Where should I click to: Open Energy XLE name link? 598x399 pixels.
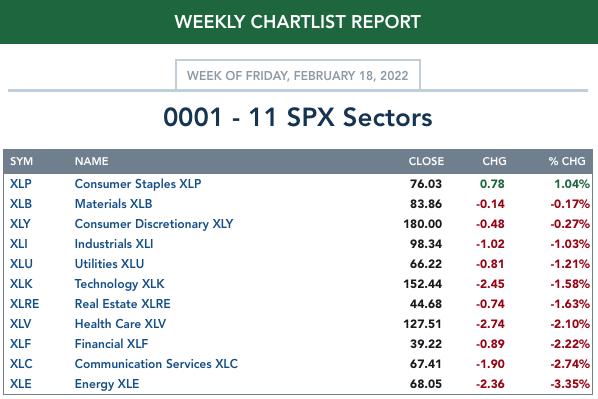[x=107, y=384]
